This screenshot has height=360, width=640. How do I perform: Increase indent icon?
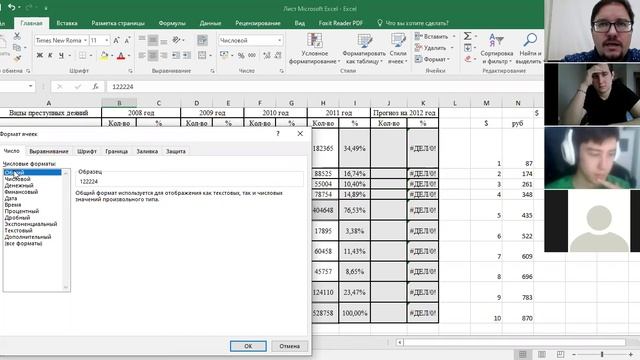(x=187, y=55)
